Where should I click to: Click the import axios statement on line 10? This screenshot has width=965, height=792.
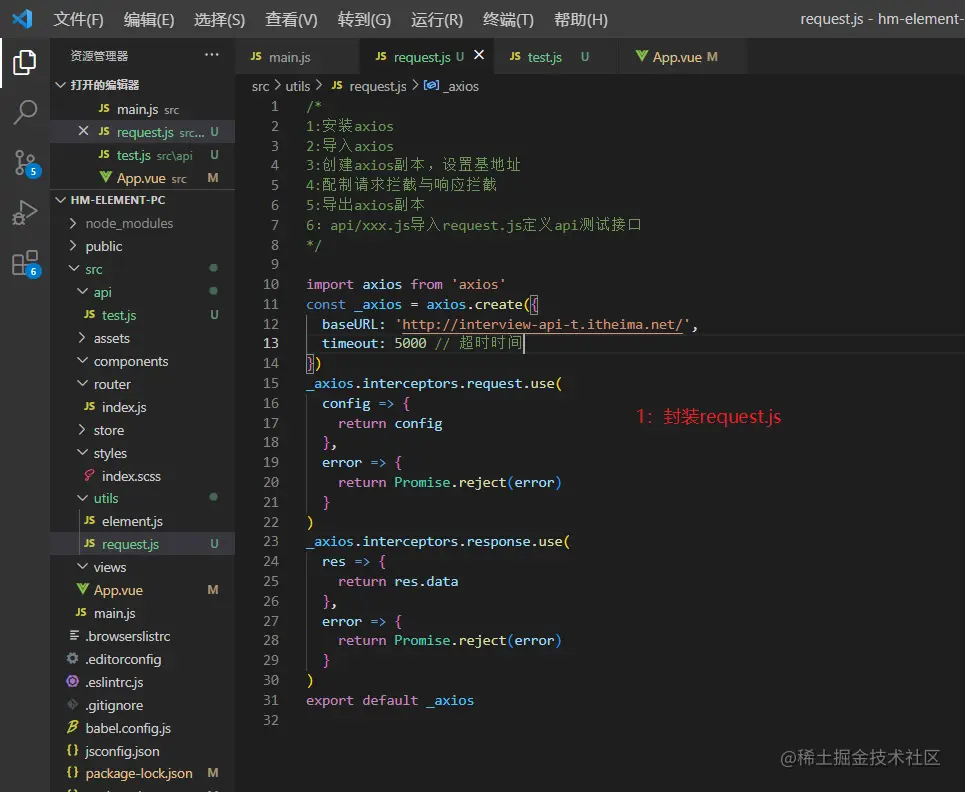point(406,284)
